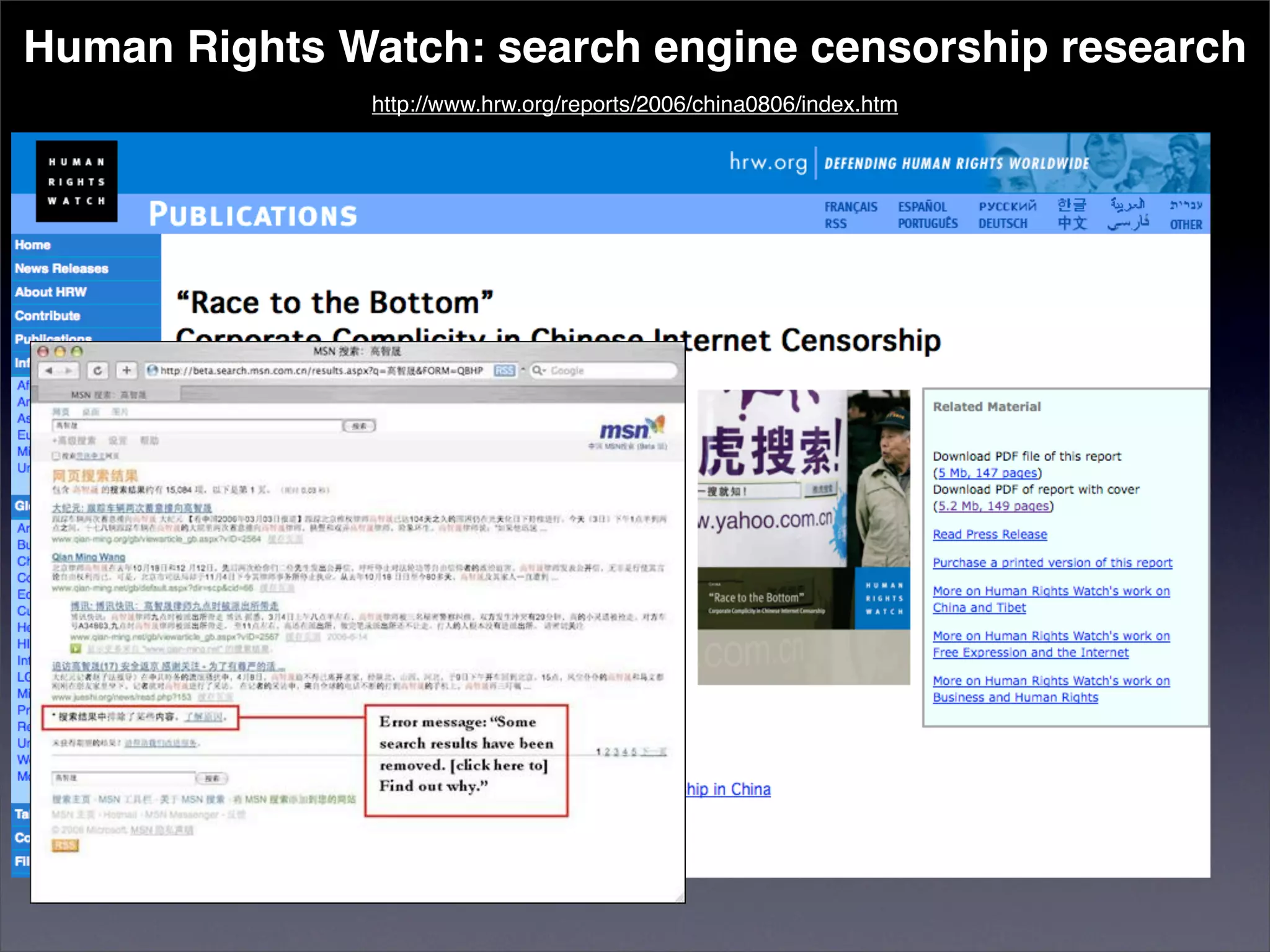
Task: Open the first 大纪元 search result
Action: (131, 508)
